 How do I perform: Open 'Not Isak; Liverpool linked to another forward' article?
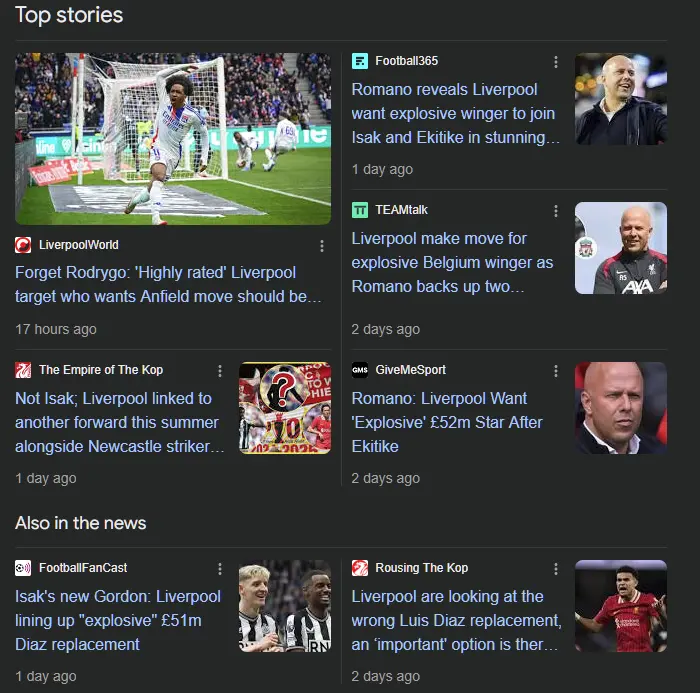[120, 422]
